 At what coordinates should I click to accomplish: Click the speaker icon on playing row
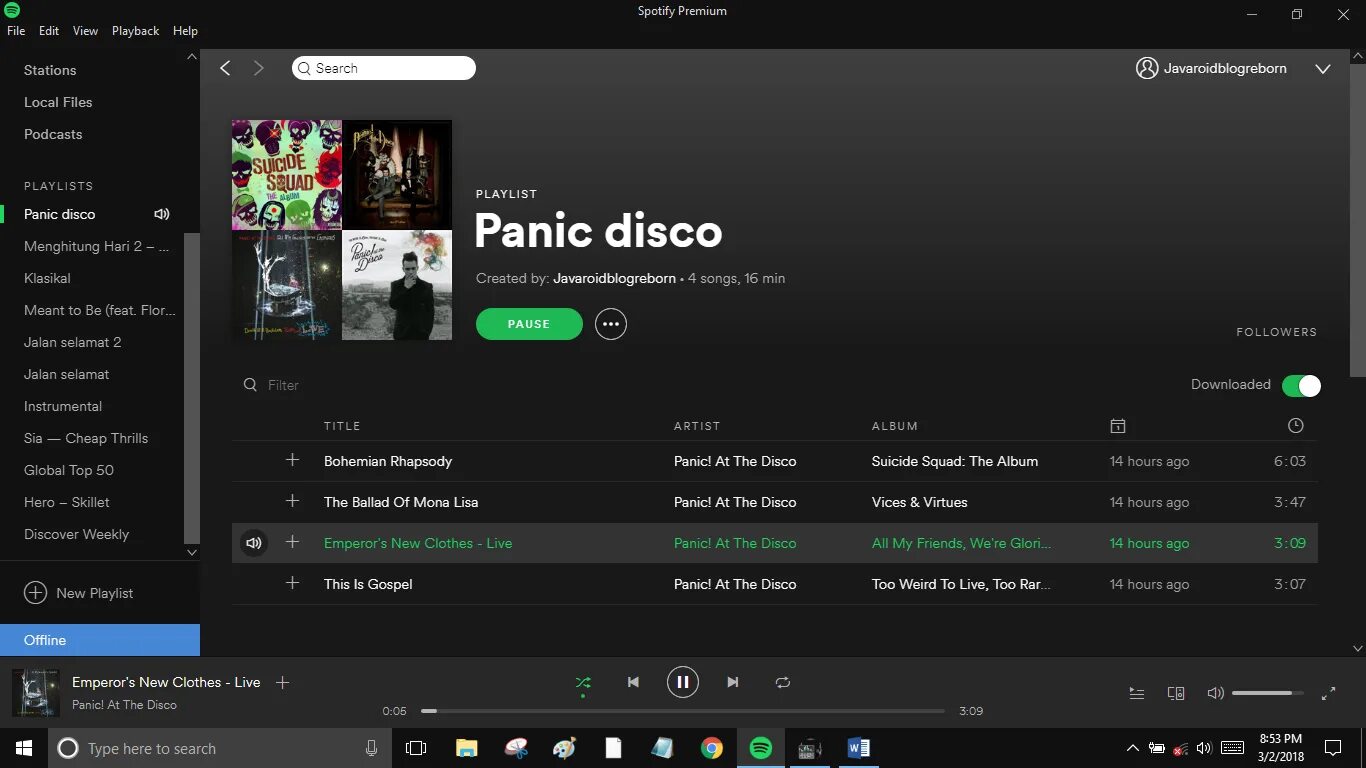(x=254, y=543)
